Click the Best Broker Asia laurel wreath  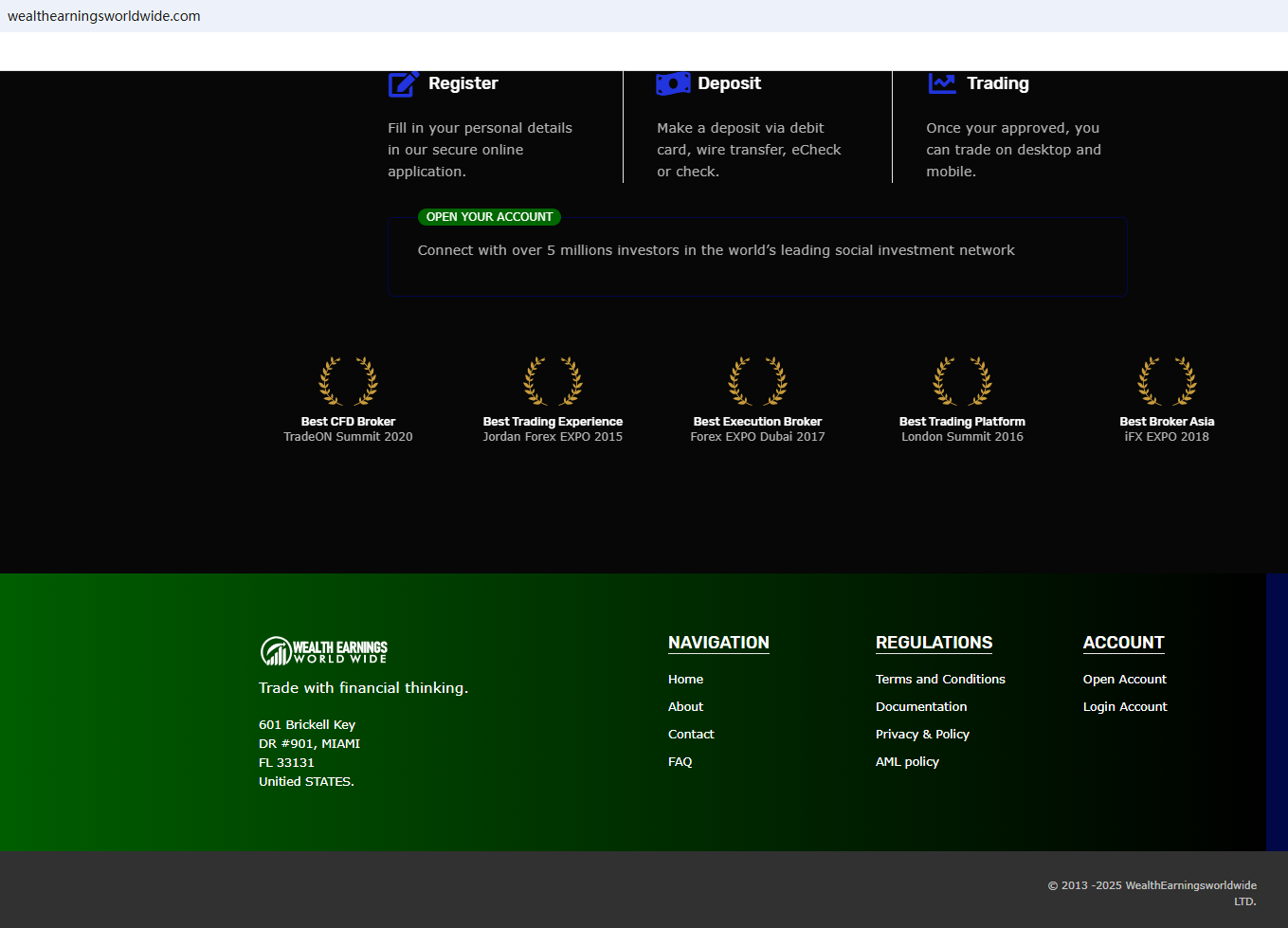coord(1167,381)
